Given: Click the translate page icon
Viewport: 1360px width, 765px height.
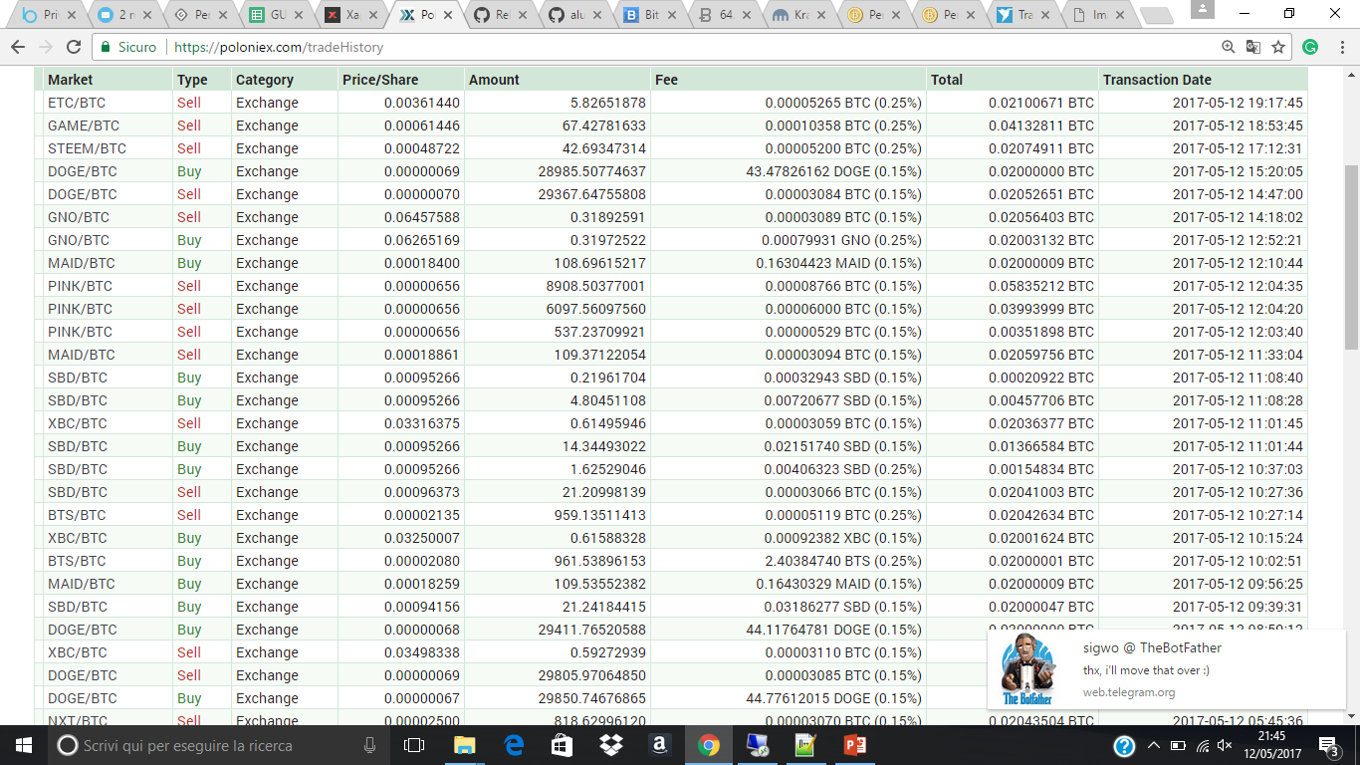Looking at the screenshot, I should (1253, 47).
